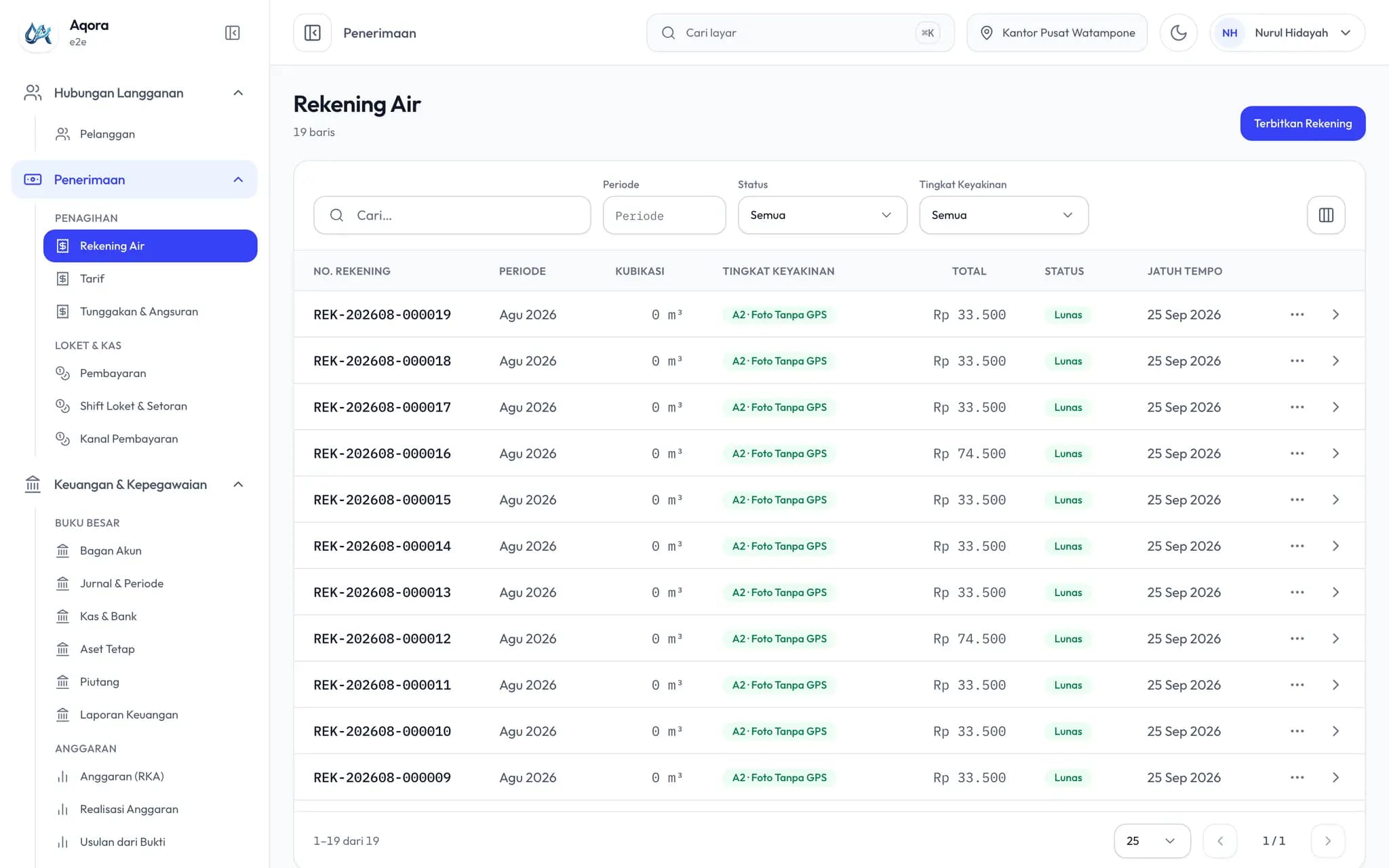Collapse sidebar with icon beside Aqora logo
Viewport: 1389px width, 868px height.
(232, 33)
